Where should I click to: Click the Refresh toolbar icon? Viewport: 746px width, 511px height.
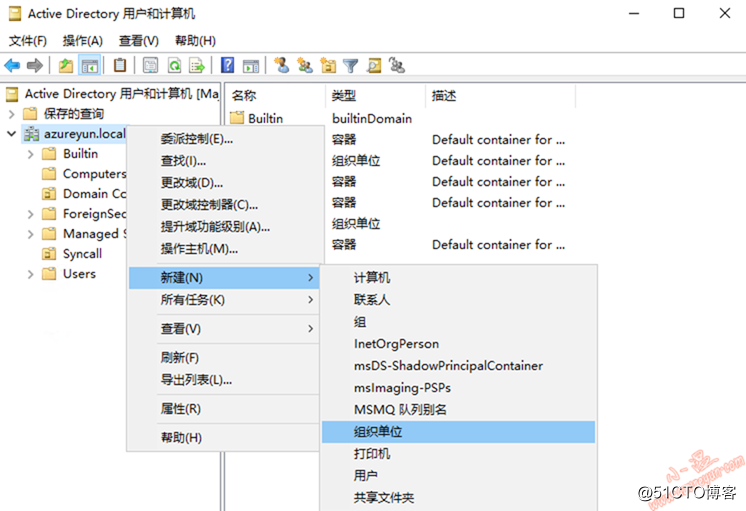[174, 65]
